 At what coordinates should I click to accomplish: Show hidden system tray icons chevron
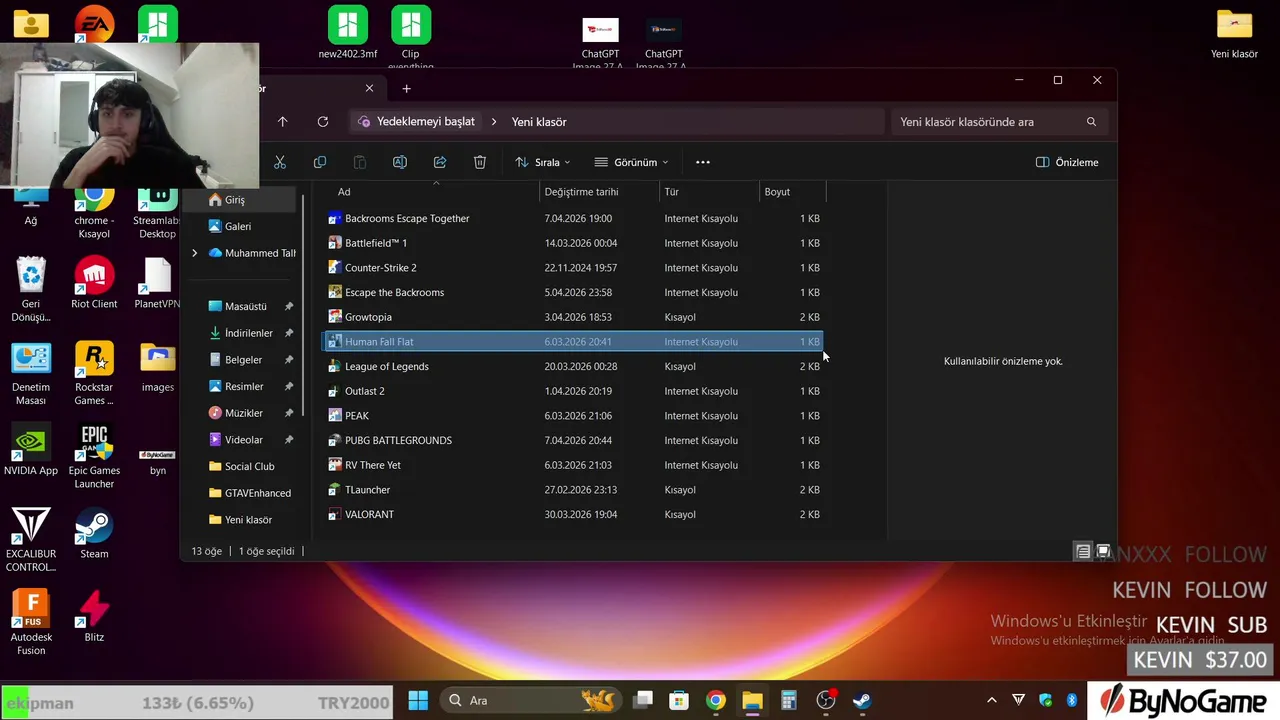[x=992, y=700]
